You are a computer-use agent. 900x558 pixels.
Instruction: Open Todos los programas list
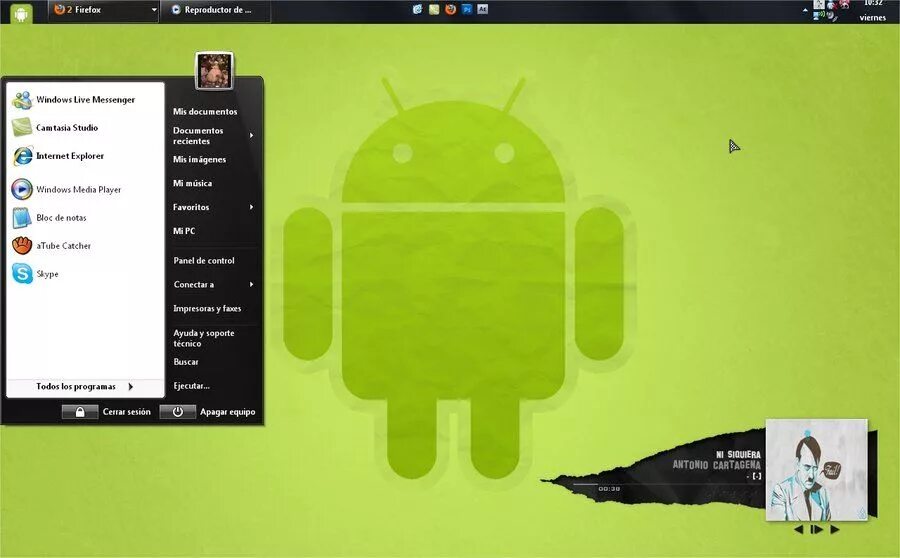point(85,387)
